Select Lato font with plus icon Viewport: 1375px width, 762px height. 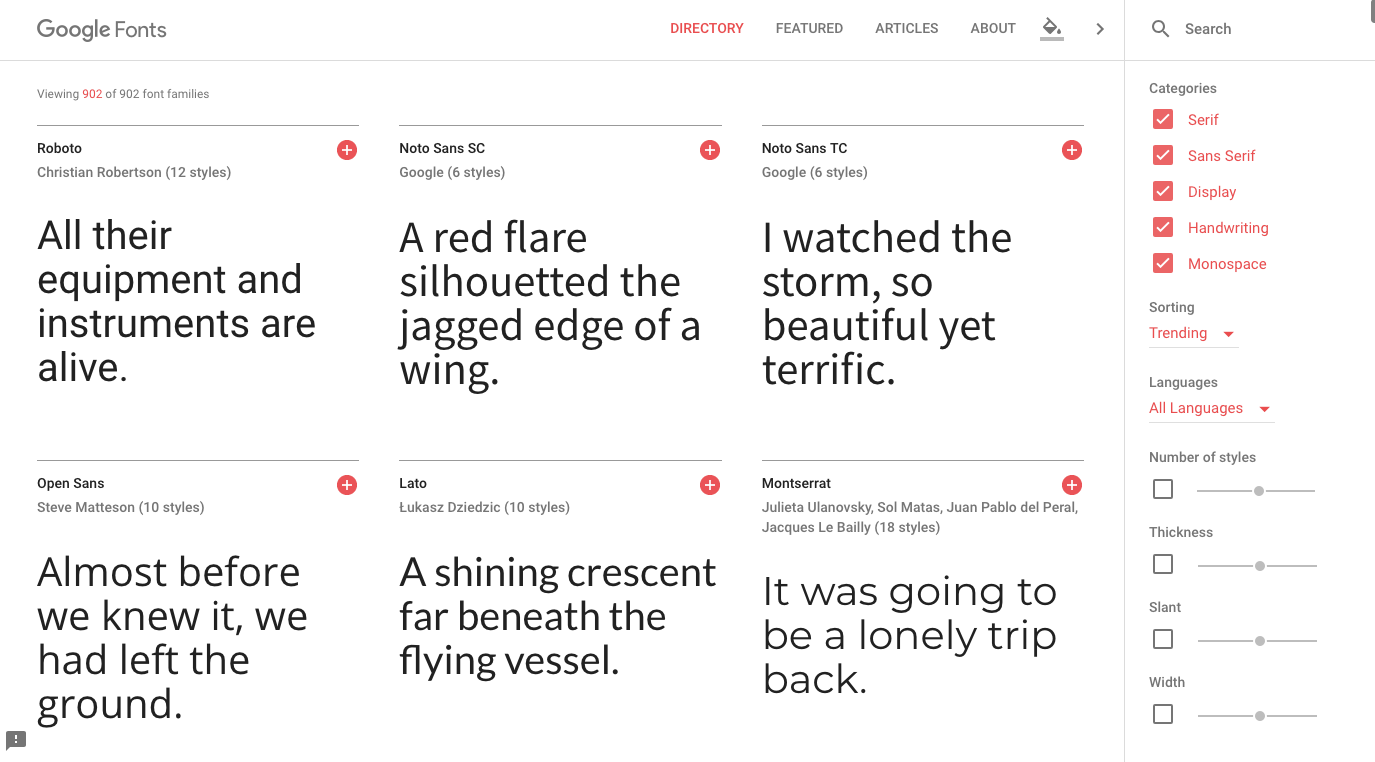pos(710,485)
